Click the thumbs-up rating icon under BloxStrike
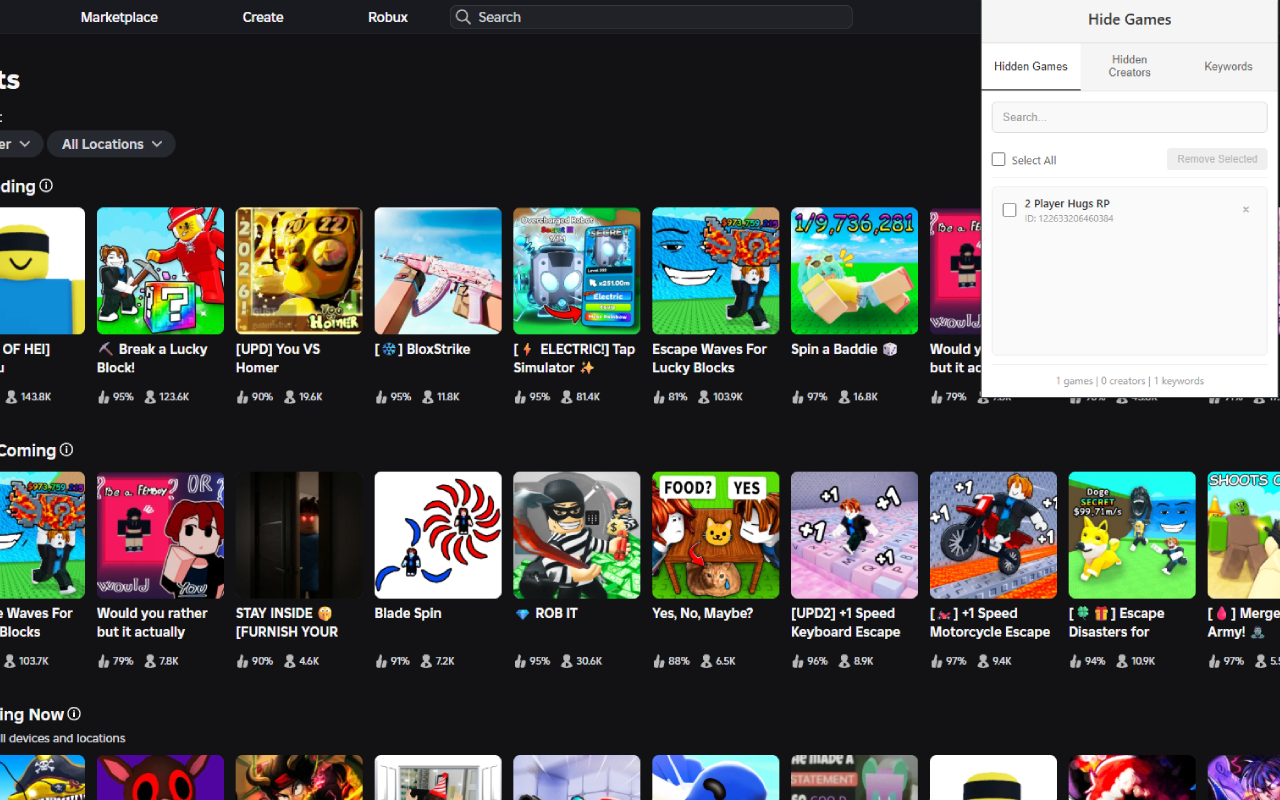 (381, 397)
